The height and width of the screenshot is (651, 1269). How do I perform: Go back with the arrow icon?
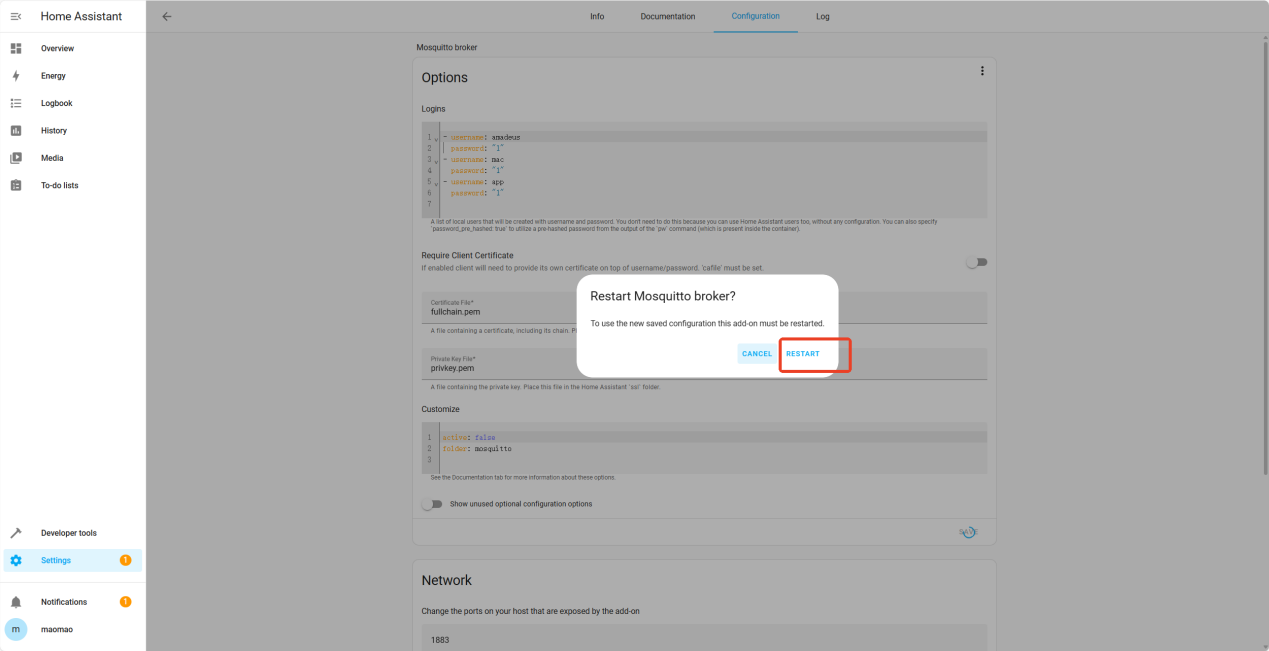(167, 16)
